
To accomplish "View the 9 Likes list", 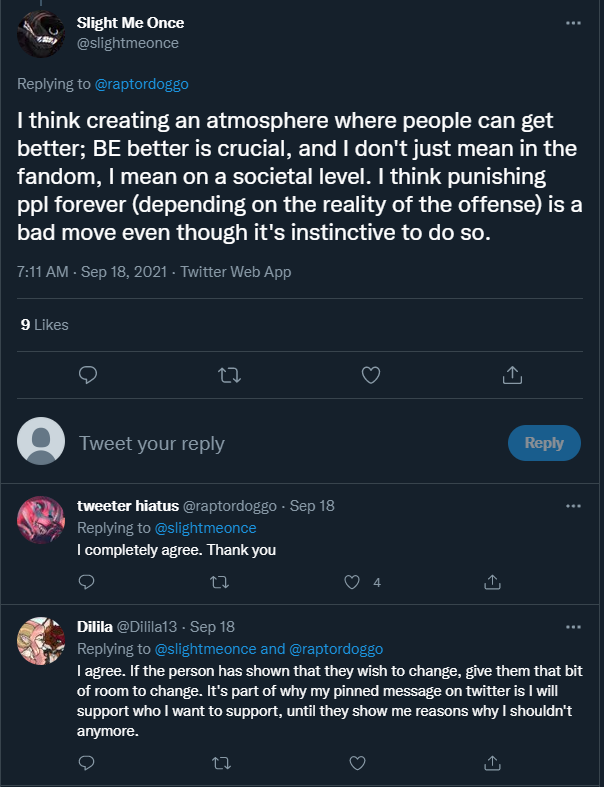I will [45, 325].
